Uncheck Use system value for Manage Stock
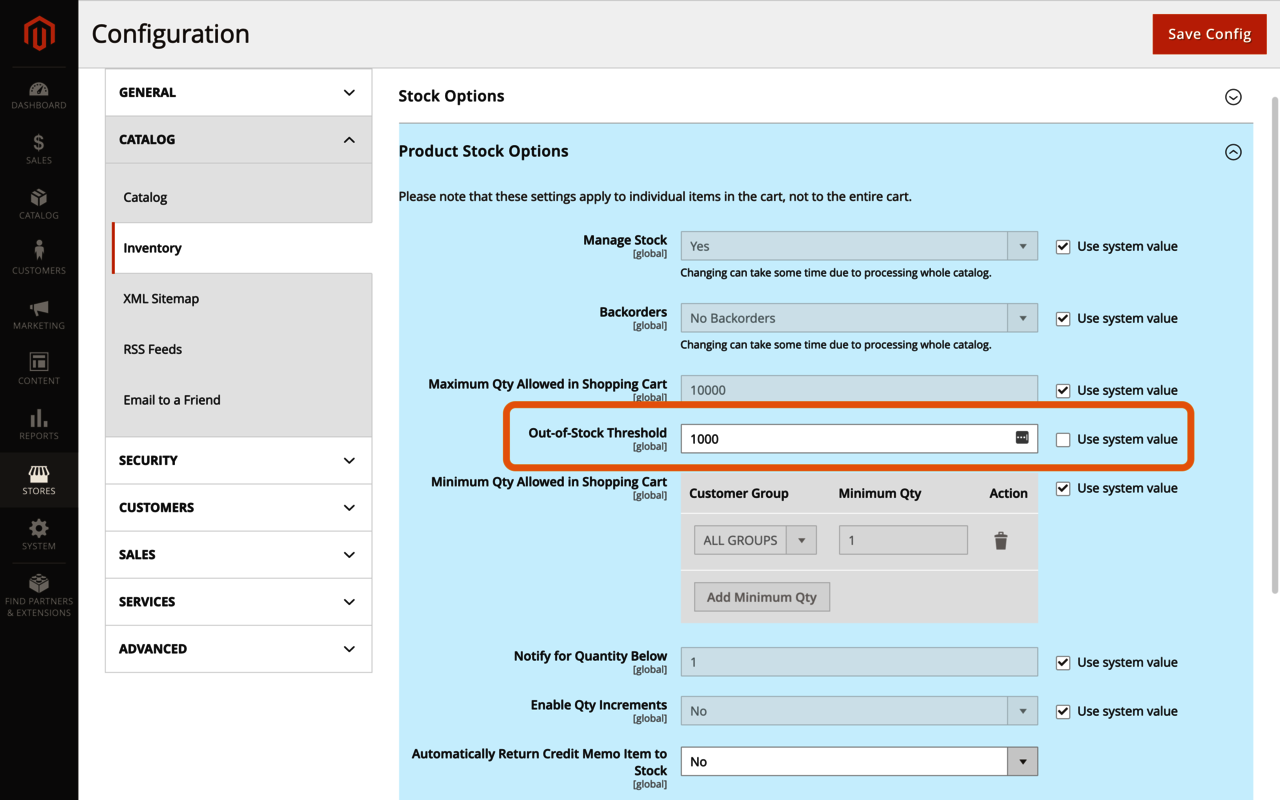The width and height of the screenshot is (1280, 800). (x=1063, y=247)
